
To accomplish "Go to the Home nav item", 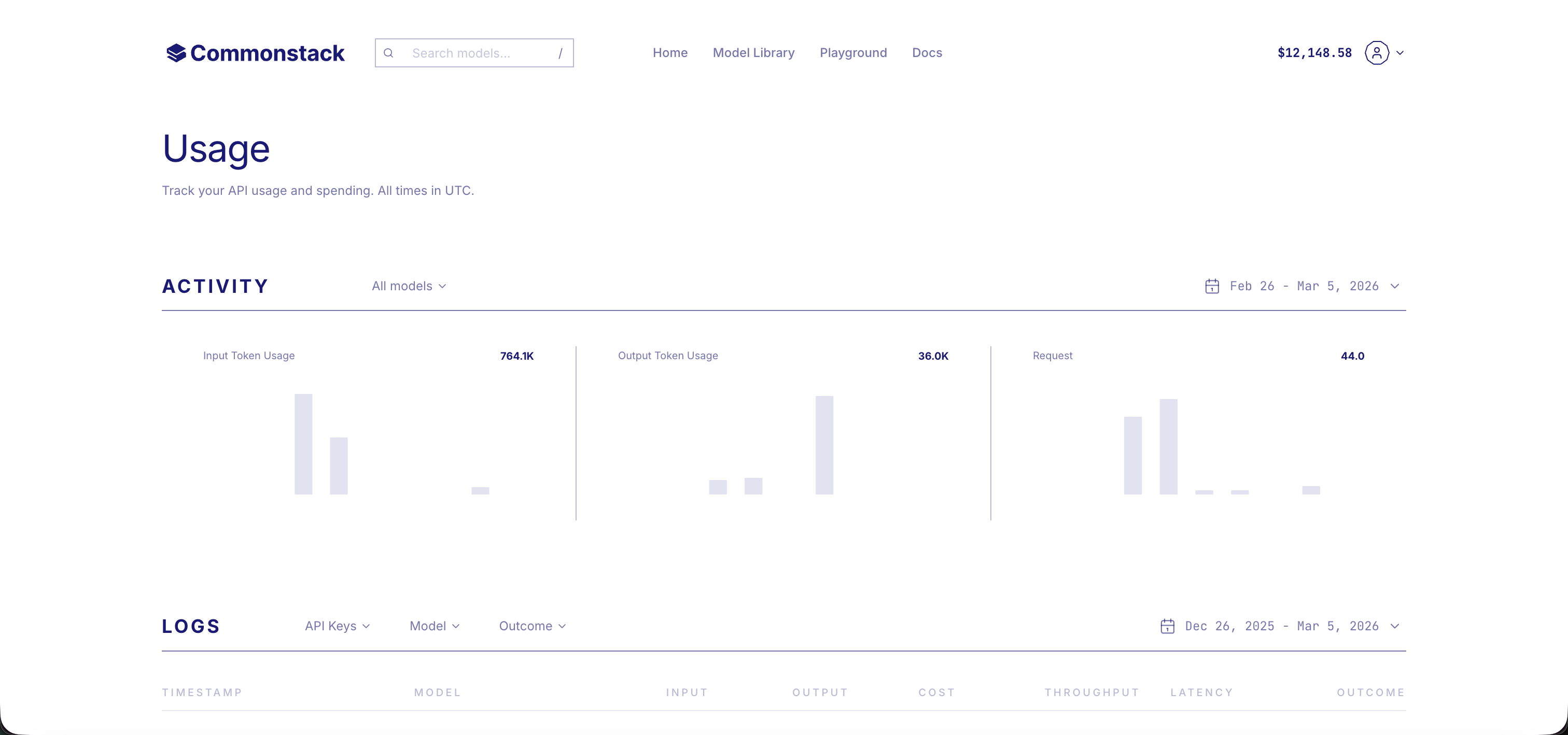I will tap(669, 53).
